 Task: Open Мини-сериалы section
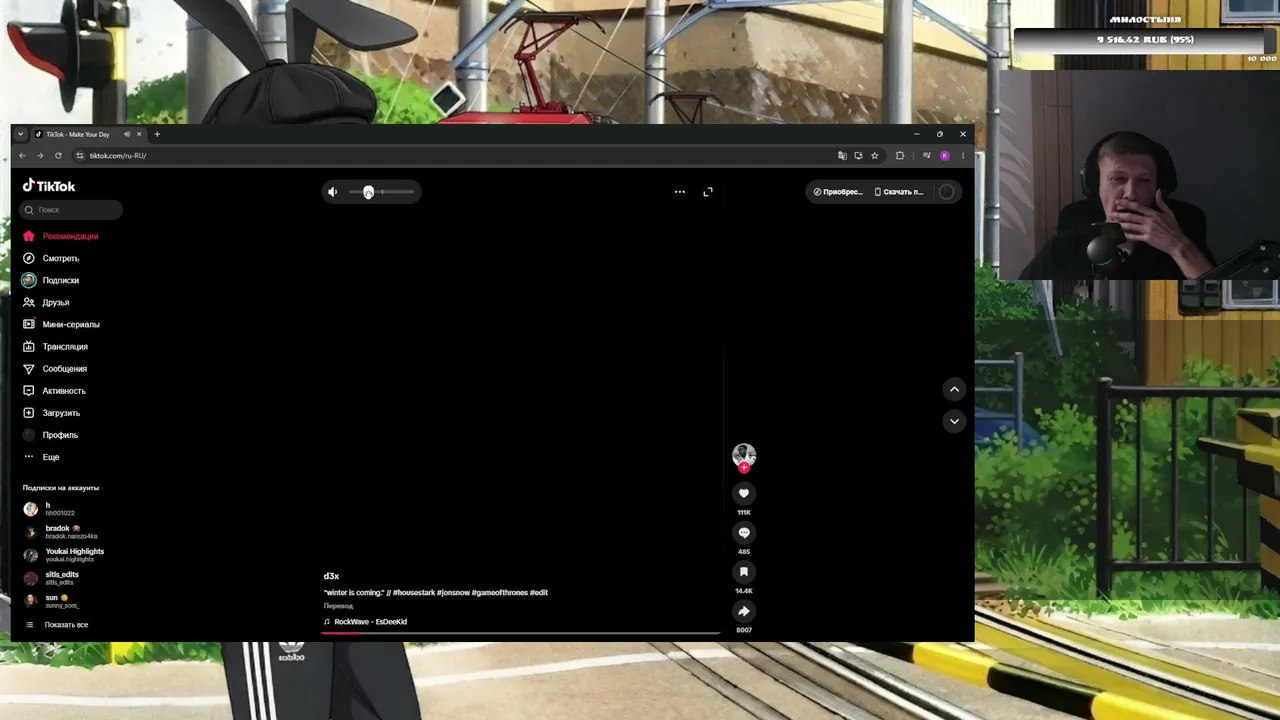click(61, 324)
